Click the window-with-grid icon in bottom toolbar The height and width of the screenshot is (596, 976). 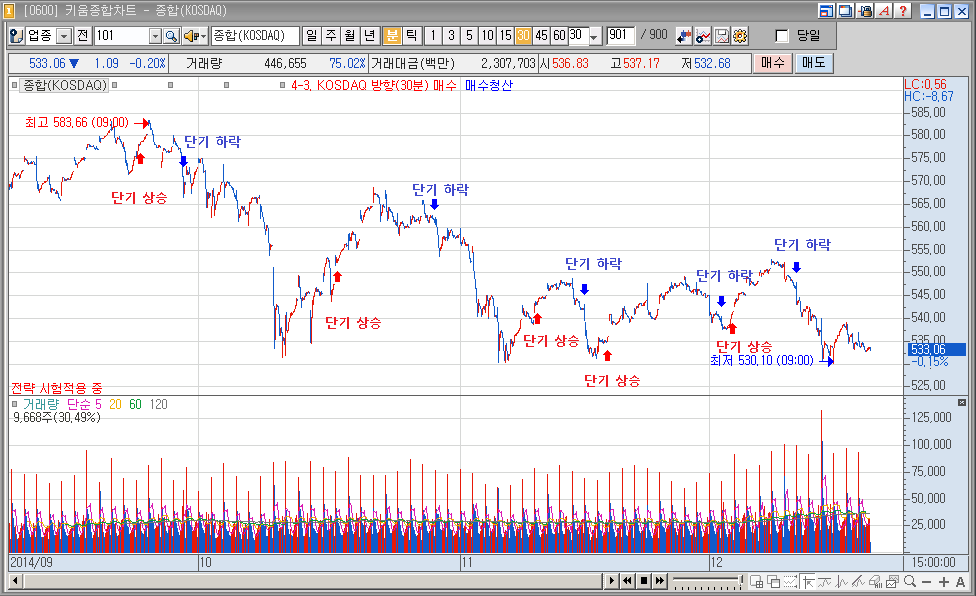(x=756, y=582)
